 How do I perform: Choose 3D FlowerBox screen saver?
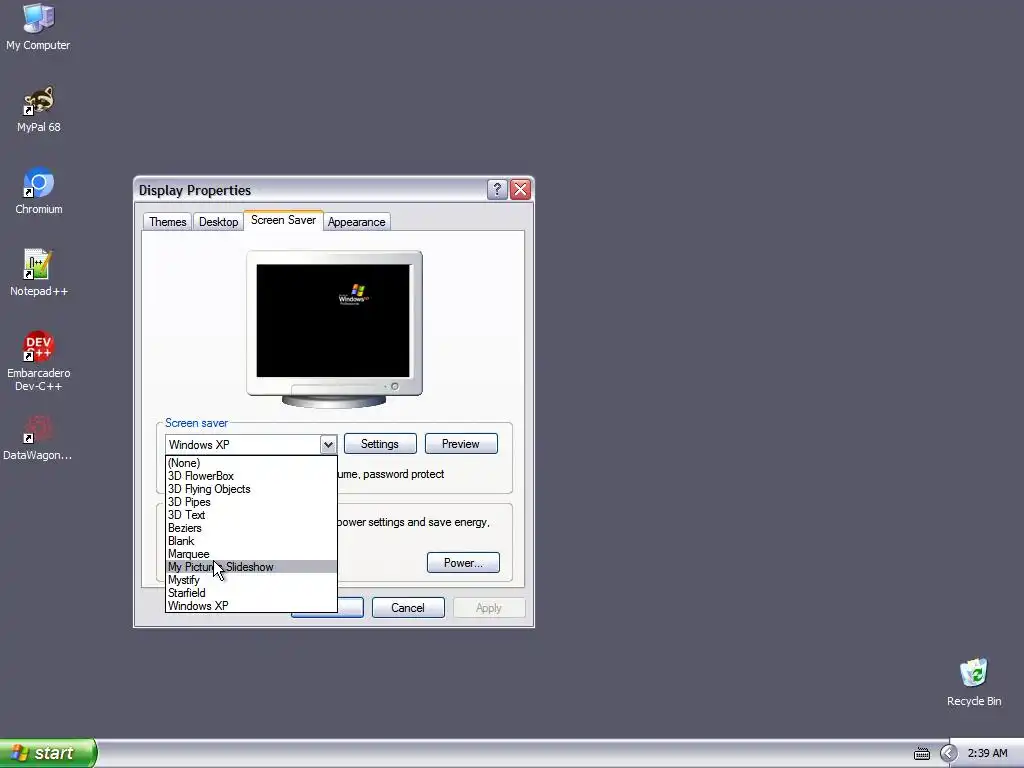(x=251, y=476)
